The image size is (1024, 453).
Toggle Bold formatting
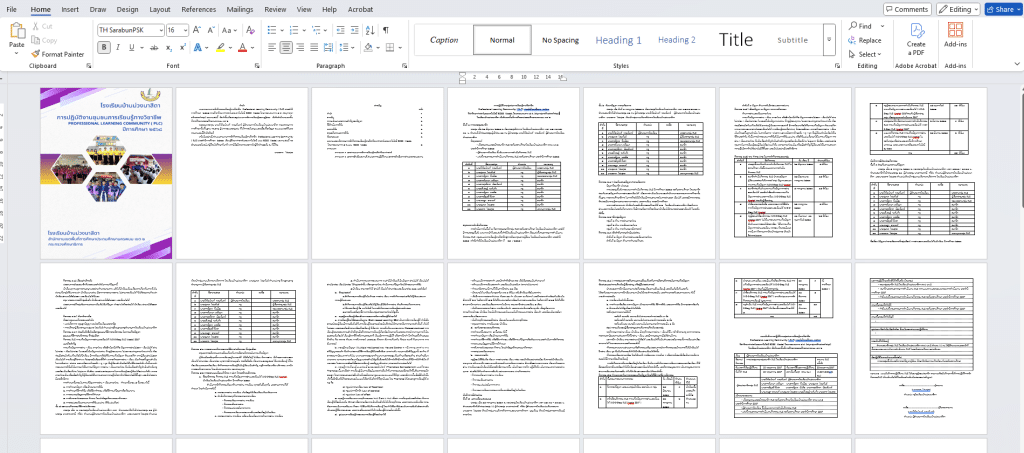103,47
